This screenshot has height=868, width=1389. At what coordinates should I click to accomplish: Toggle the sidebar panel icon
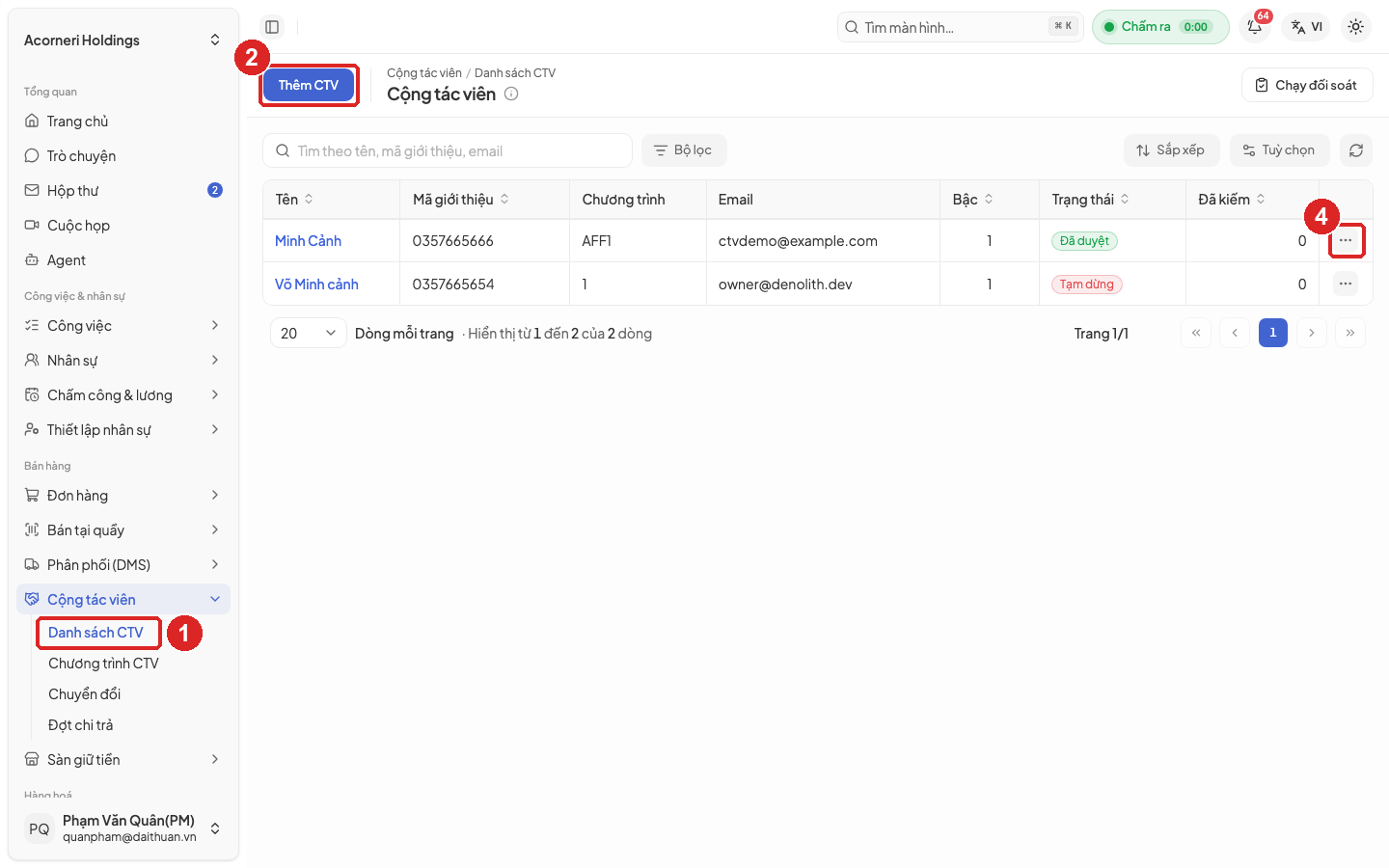click(x=272, y=27)
